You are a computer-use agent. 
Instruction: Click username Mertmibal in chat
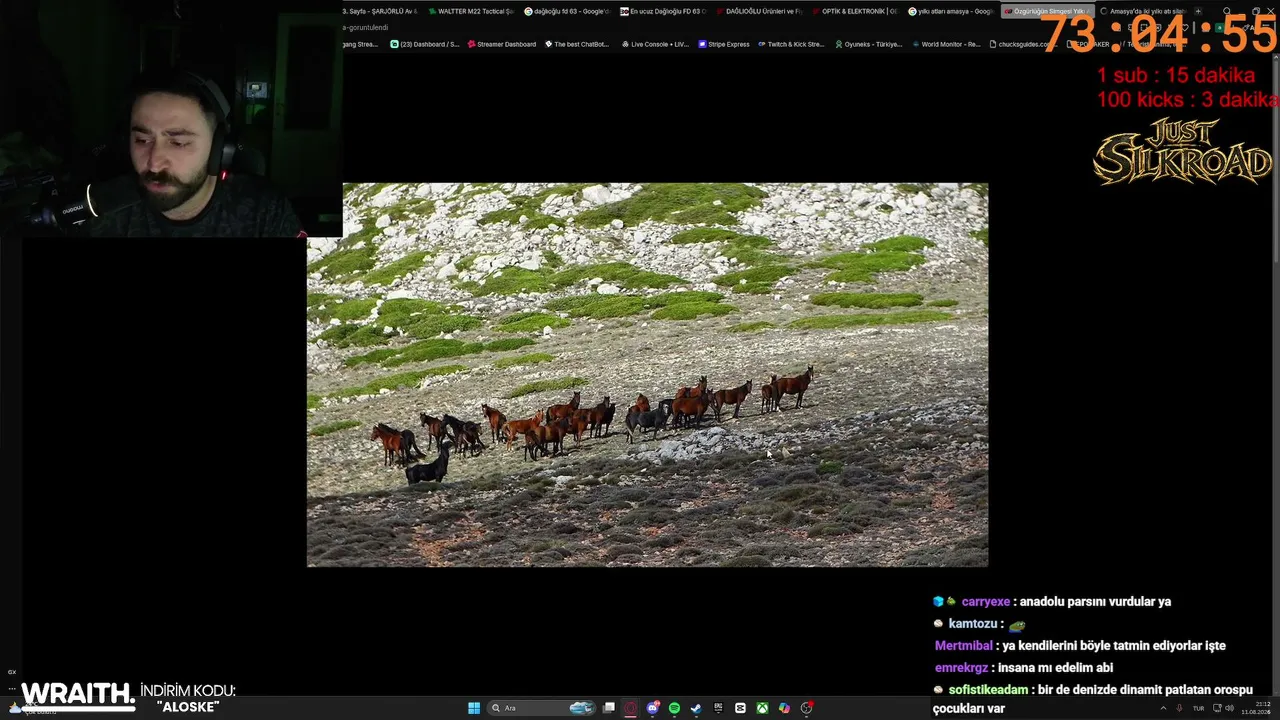click(964, 646)
